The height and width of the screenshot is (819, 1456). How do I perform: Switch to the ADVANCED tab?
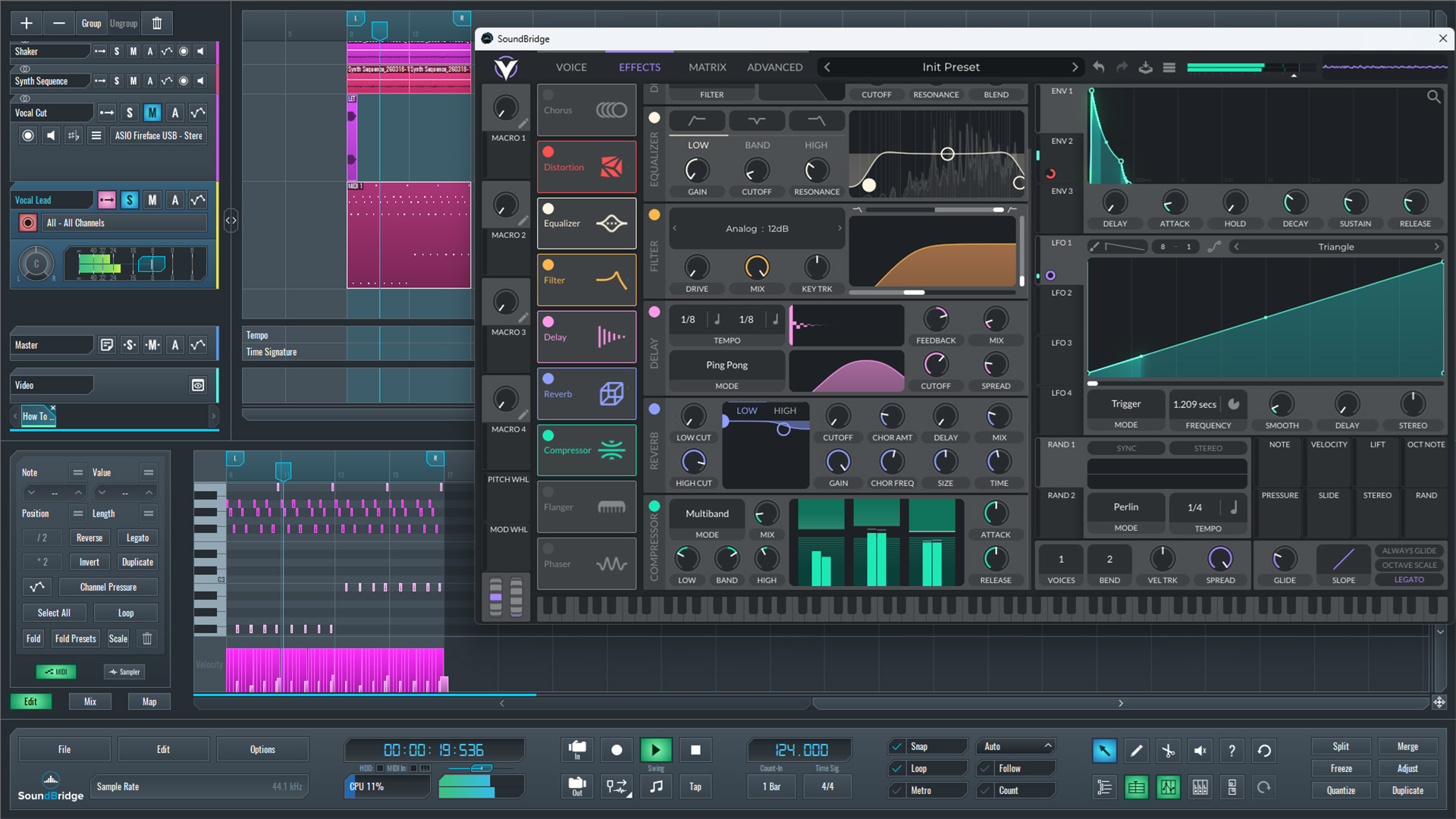pyautogui.click(x=774, y=67)
